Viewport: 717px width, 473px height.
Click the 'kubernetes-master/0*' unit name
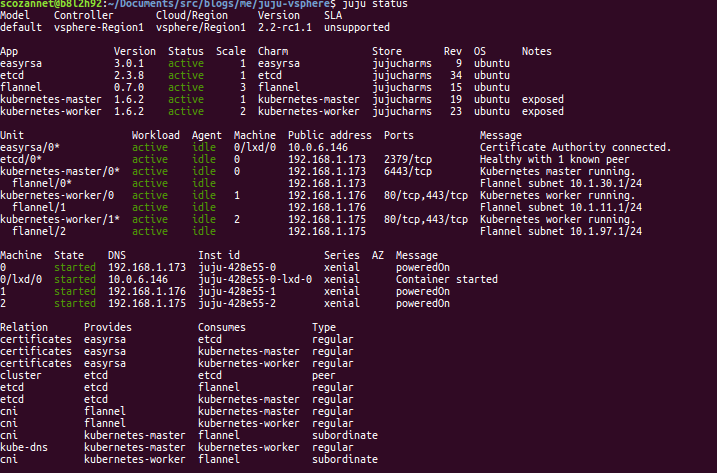60,171
